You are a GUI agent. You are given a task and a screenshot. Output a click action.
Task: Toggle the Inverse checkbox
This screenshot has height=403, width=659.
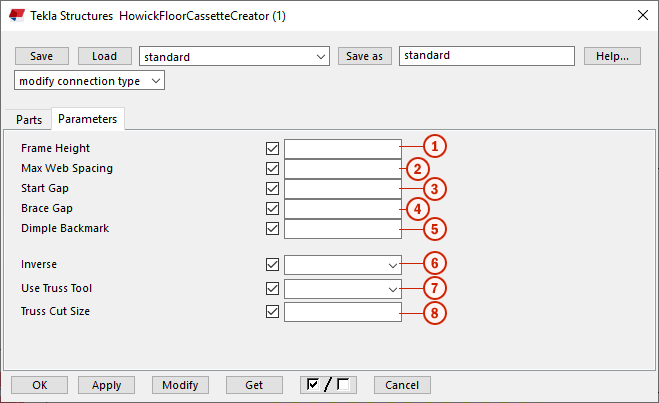pos(272,265)
